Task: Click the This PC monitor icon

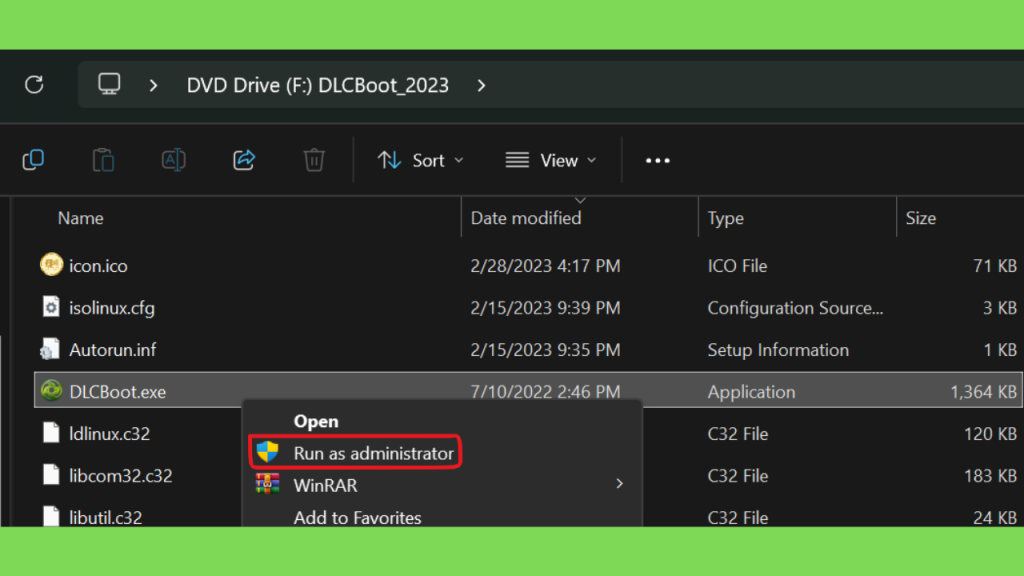Action: [x=109, y=84]
